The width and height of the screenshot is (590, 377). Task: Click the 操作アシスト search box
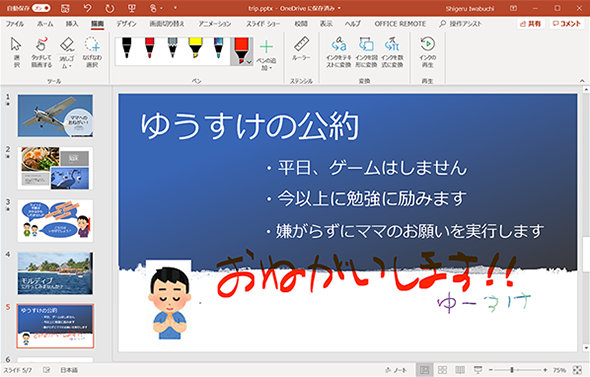coord(460,24)
